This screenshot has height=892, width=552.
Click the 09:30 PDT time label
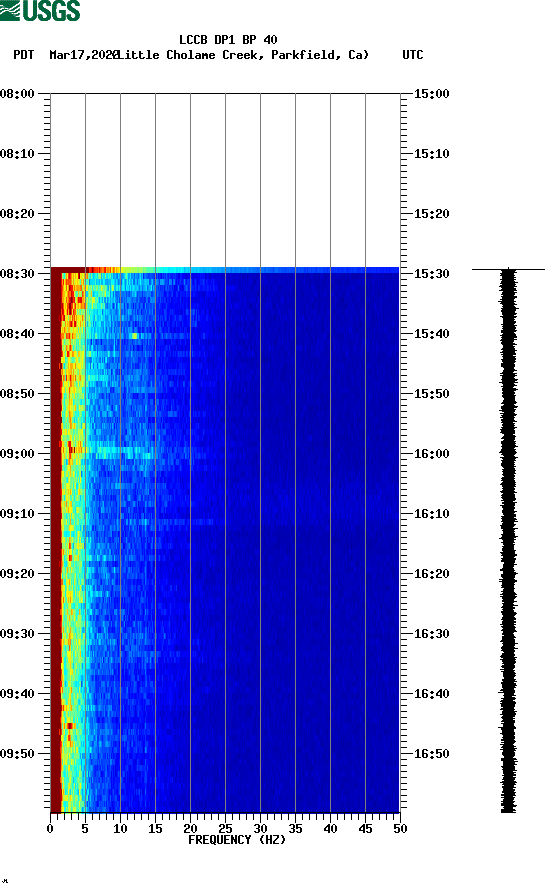(x=18, y=634)
